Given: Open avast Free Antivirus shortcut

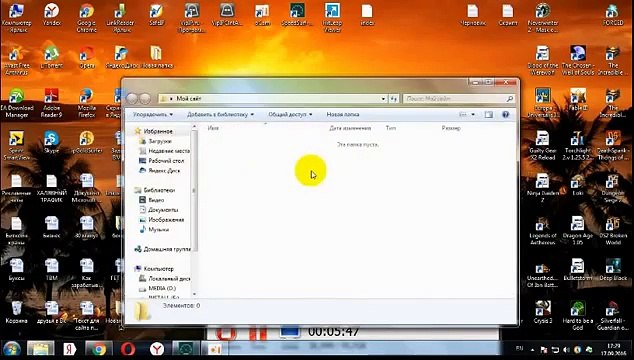Looking at the screenshot, I should pyautogui.click(x=17, y=60).
